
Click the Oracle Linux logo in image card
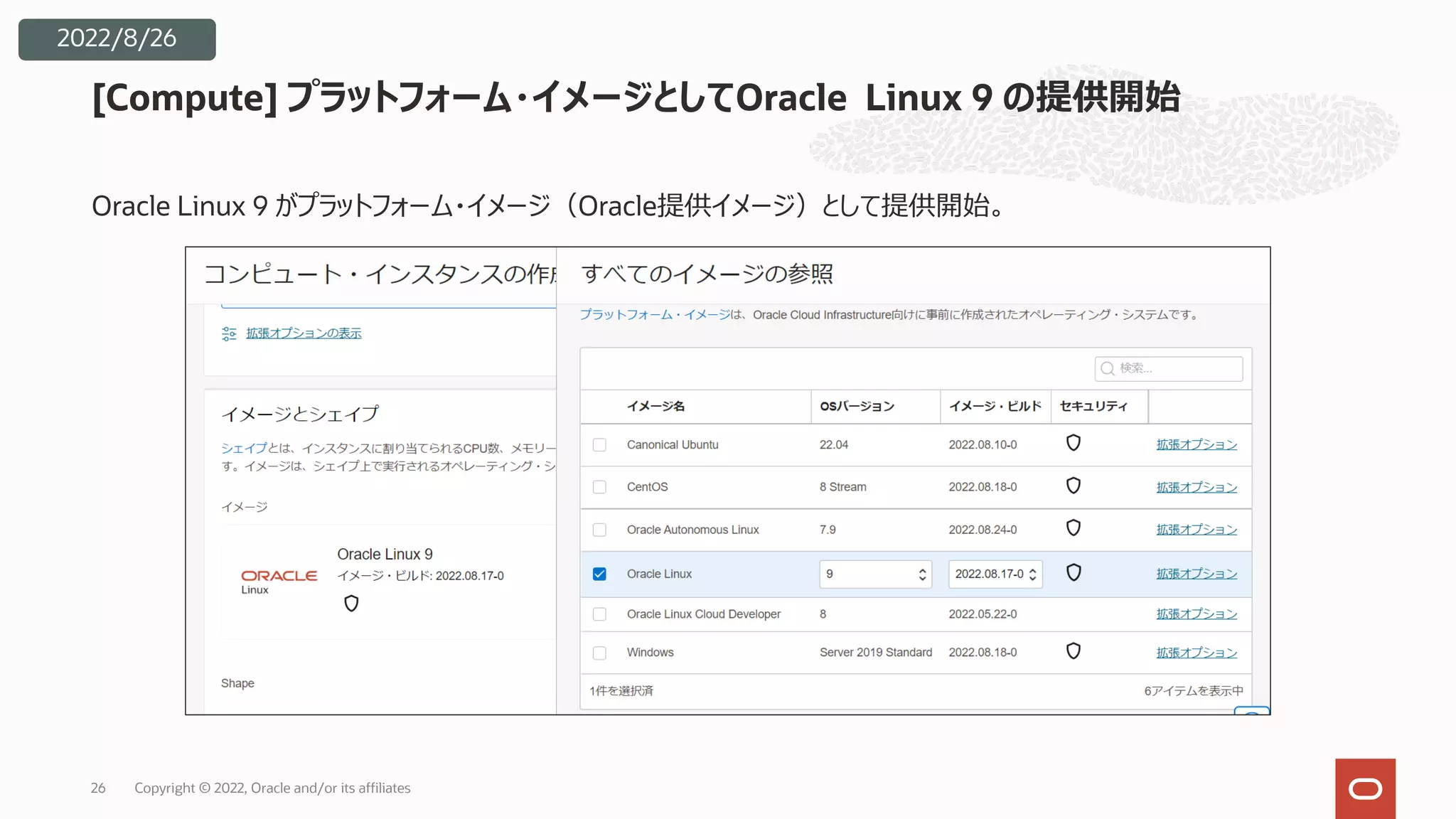(x=279, y=582)
